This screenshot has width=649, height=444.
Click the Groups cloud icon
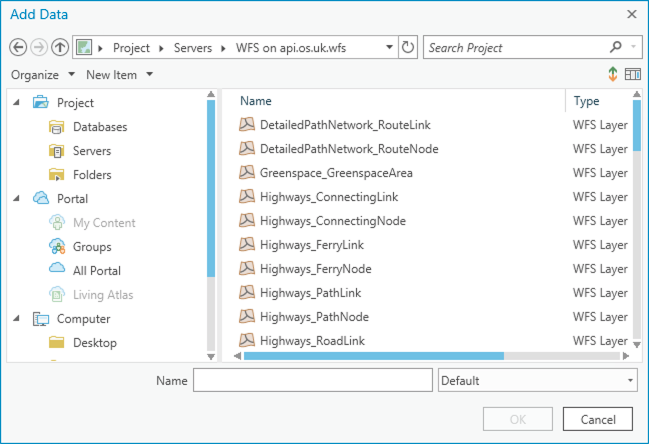click(57, 246)
